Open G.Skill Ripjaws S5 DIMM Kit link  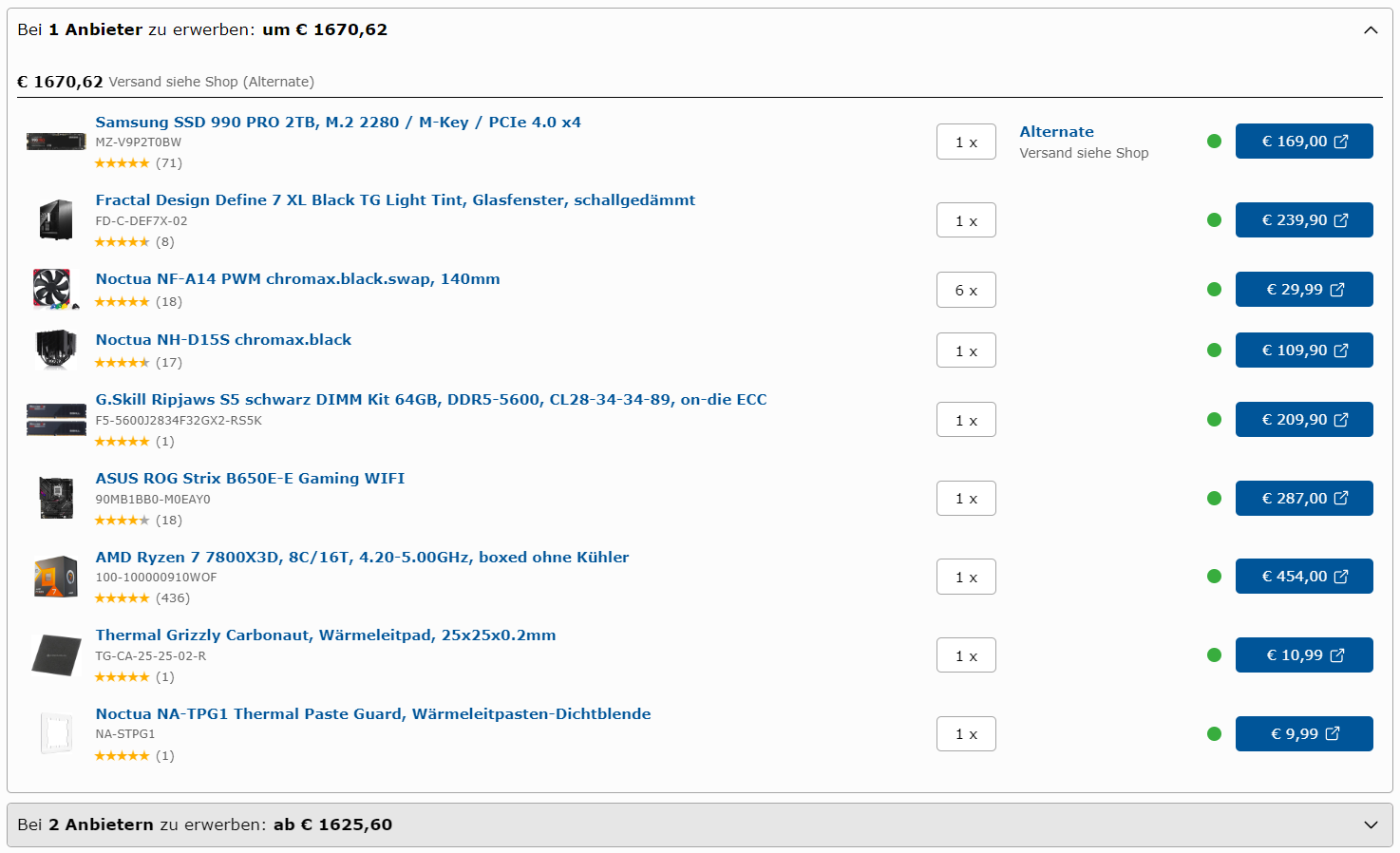(x=431, y=400)
